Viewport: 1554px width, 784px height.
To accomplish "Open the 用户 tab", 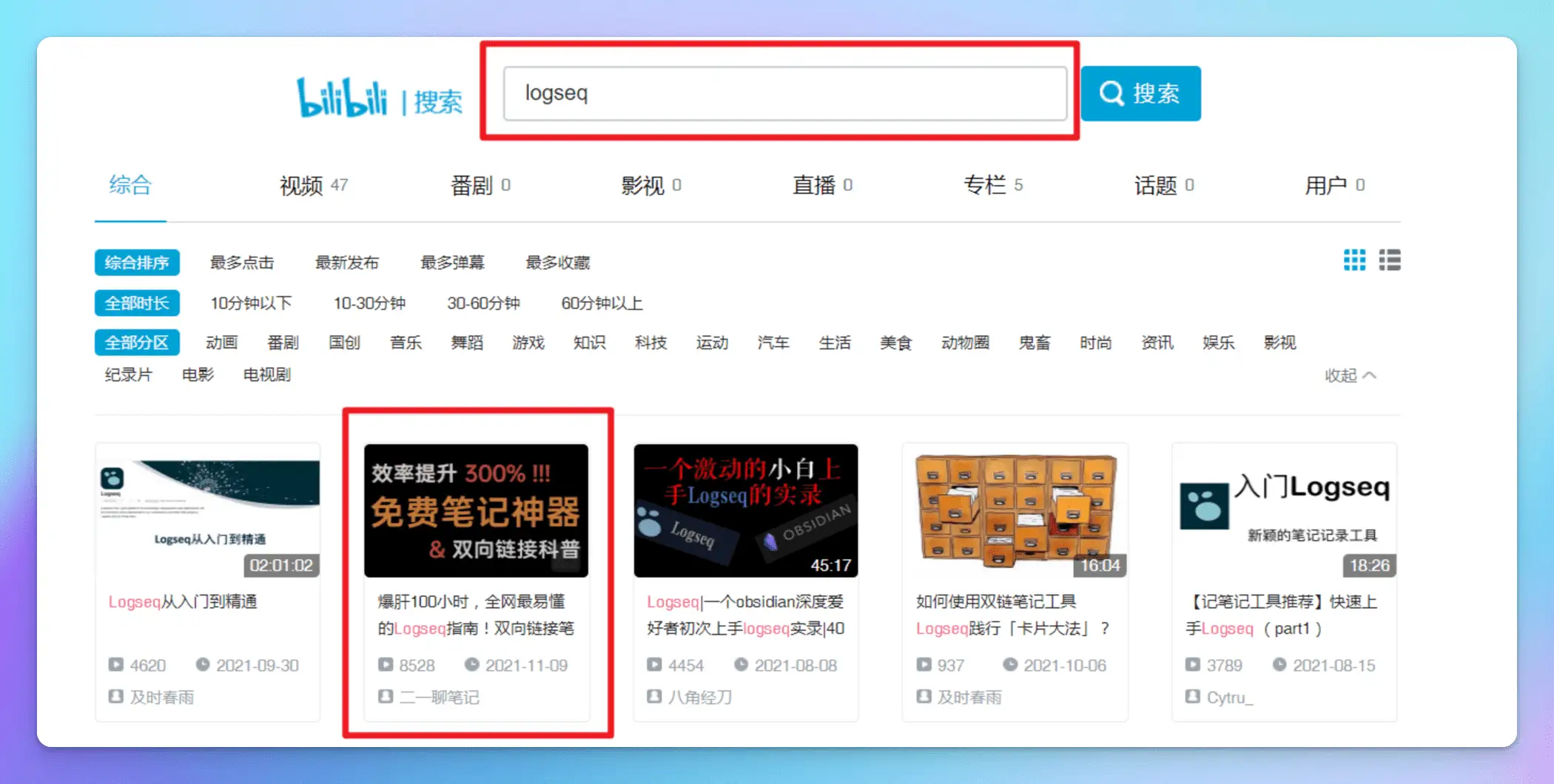I will 1334,185.
